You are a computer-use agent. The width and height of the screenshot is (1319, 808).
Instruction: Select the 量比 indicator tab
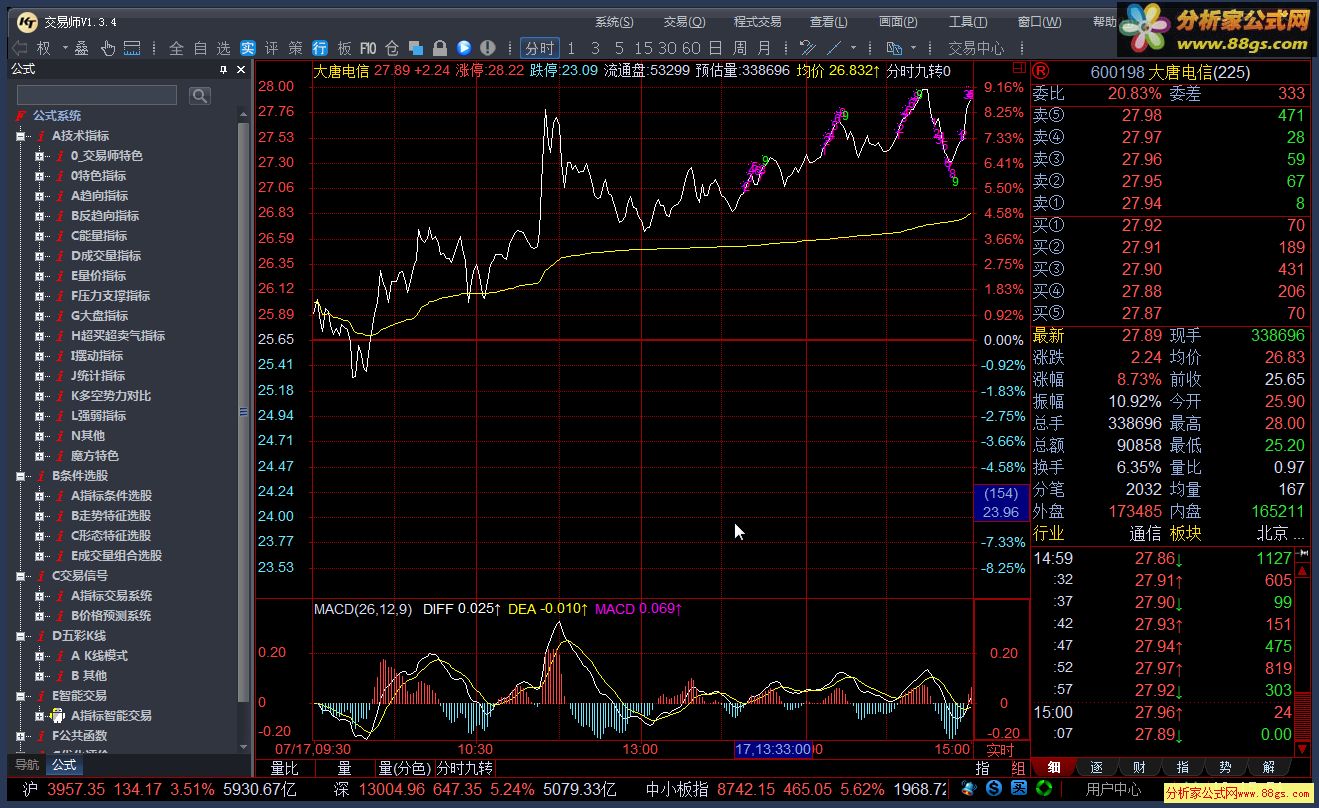pyautogui.click(x=285, y=768)
